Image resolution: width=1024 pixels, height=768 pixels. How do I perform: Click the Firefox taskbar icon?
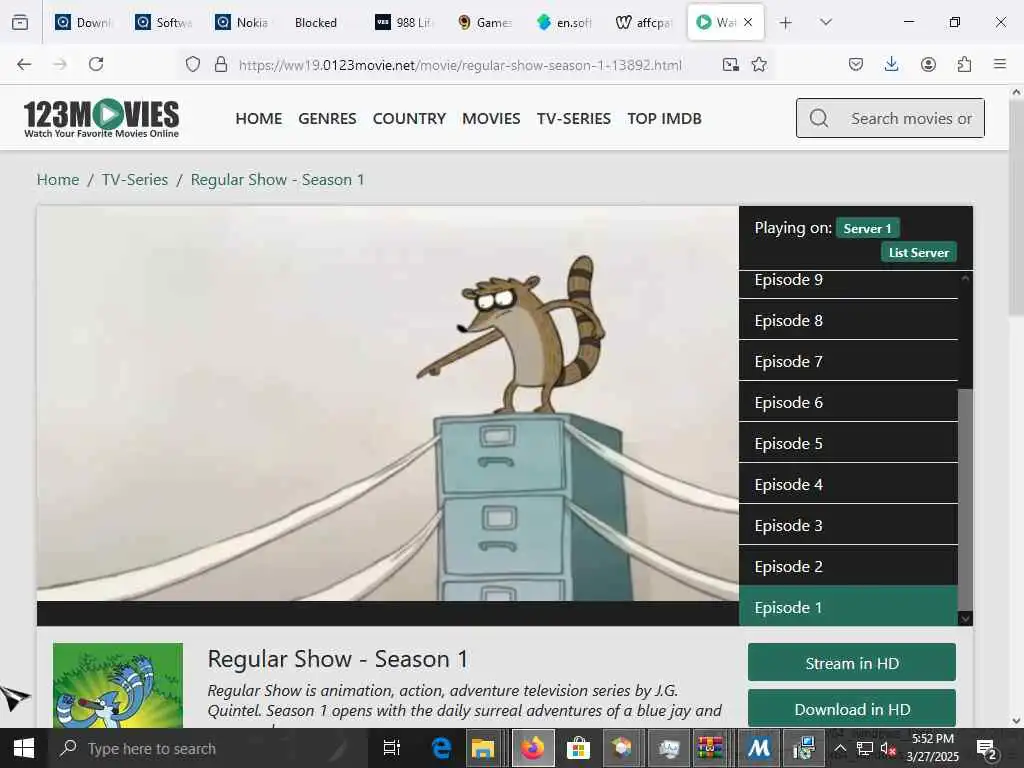[x=533, y=748]
